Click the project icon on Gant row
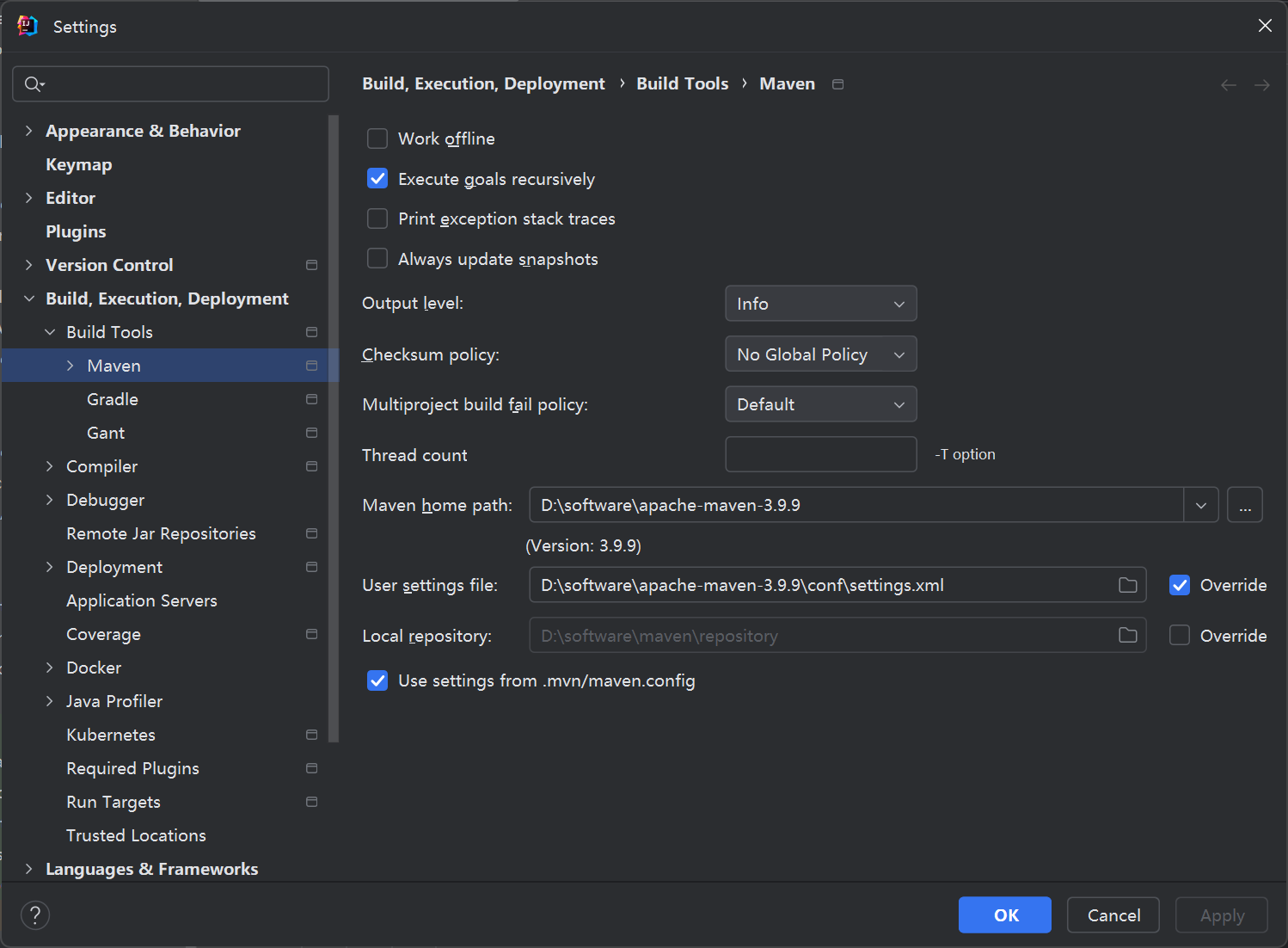 click(311, 433)
